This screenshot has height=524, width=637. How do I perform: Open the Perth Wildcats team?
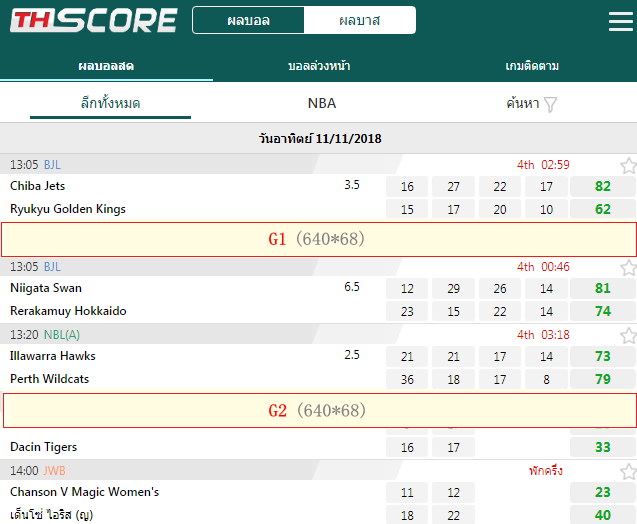click(x=50, y=379)
